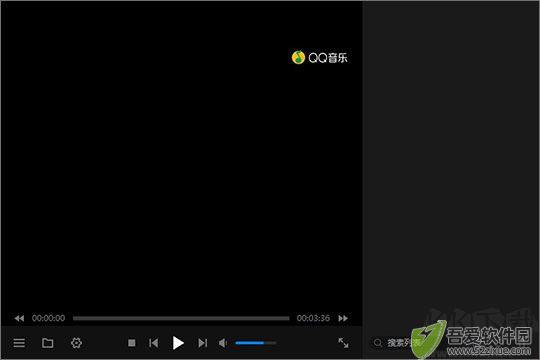
Task: Open a file with the folder icon
Action: click(48, 343)
